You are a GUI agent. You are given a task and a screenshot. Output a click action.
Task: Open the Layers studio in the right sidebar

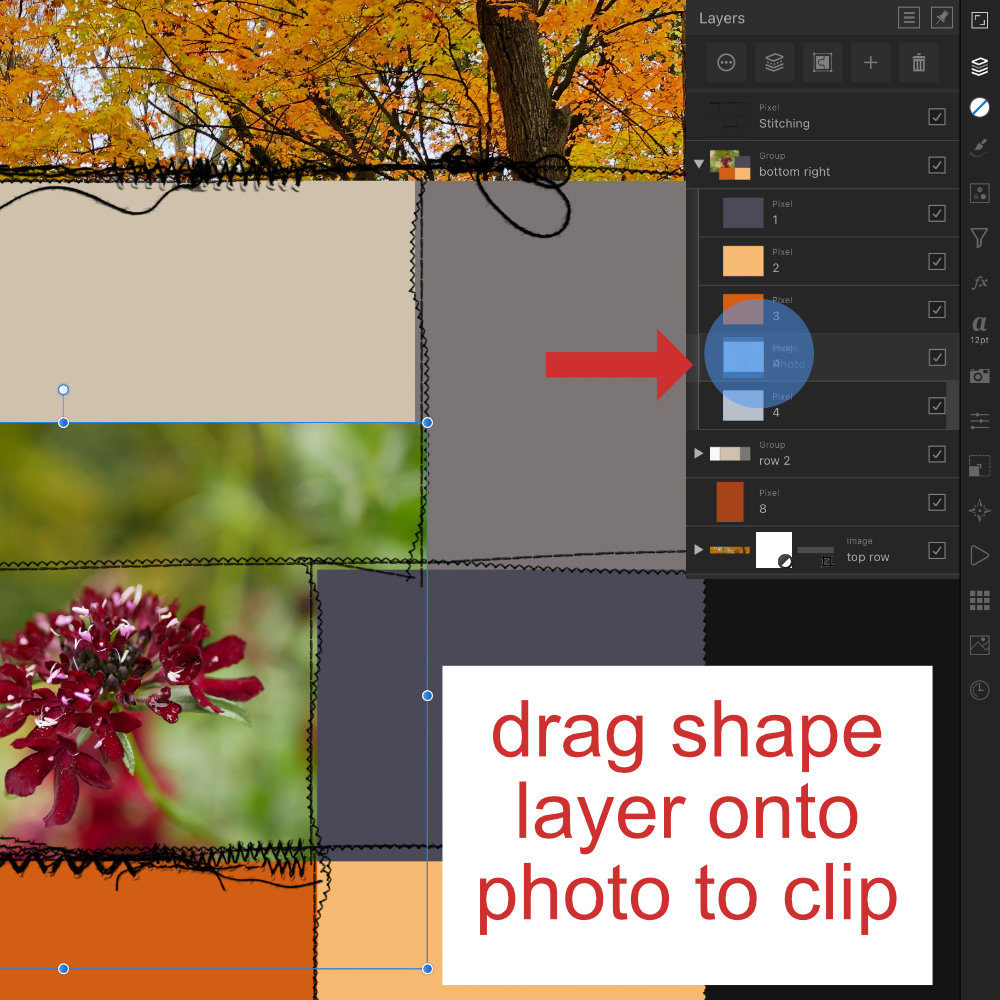(x=980, y=66)
